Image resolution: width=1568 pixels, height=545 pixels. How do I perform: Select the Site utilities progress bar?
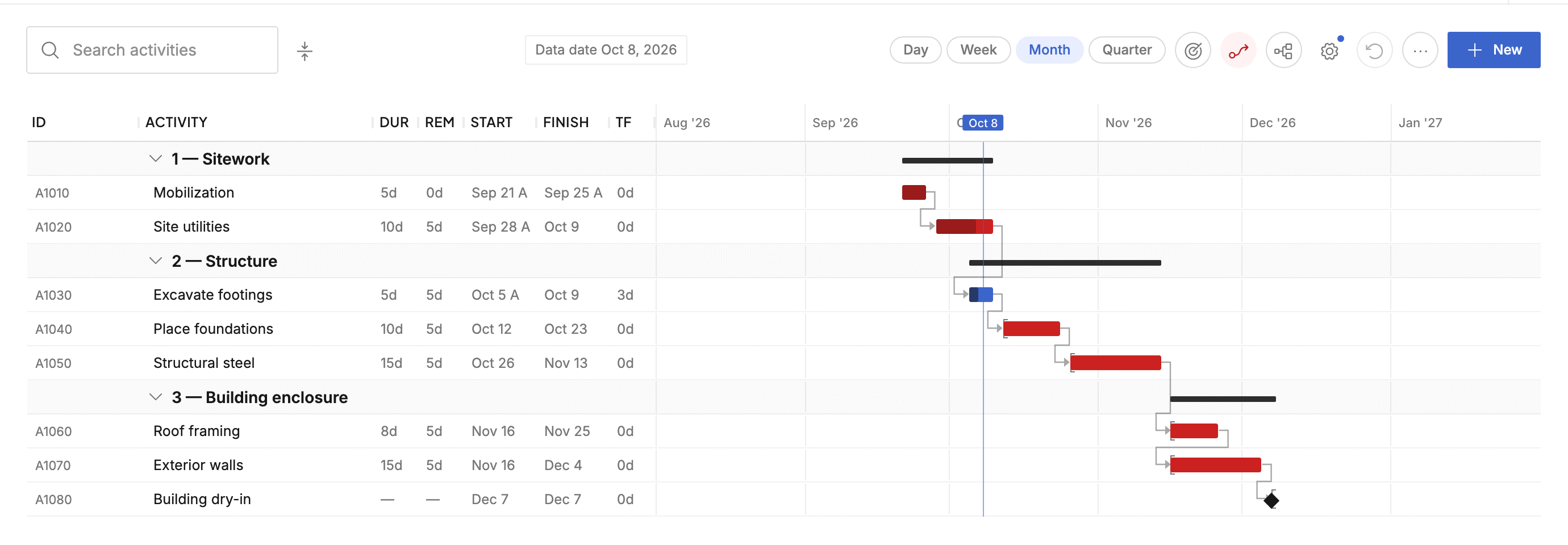(x=964, y=227)
